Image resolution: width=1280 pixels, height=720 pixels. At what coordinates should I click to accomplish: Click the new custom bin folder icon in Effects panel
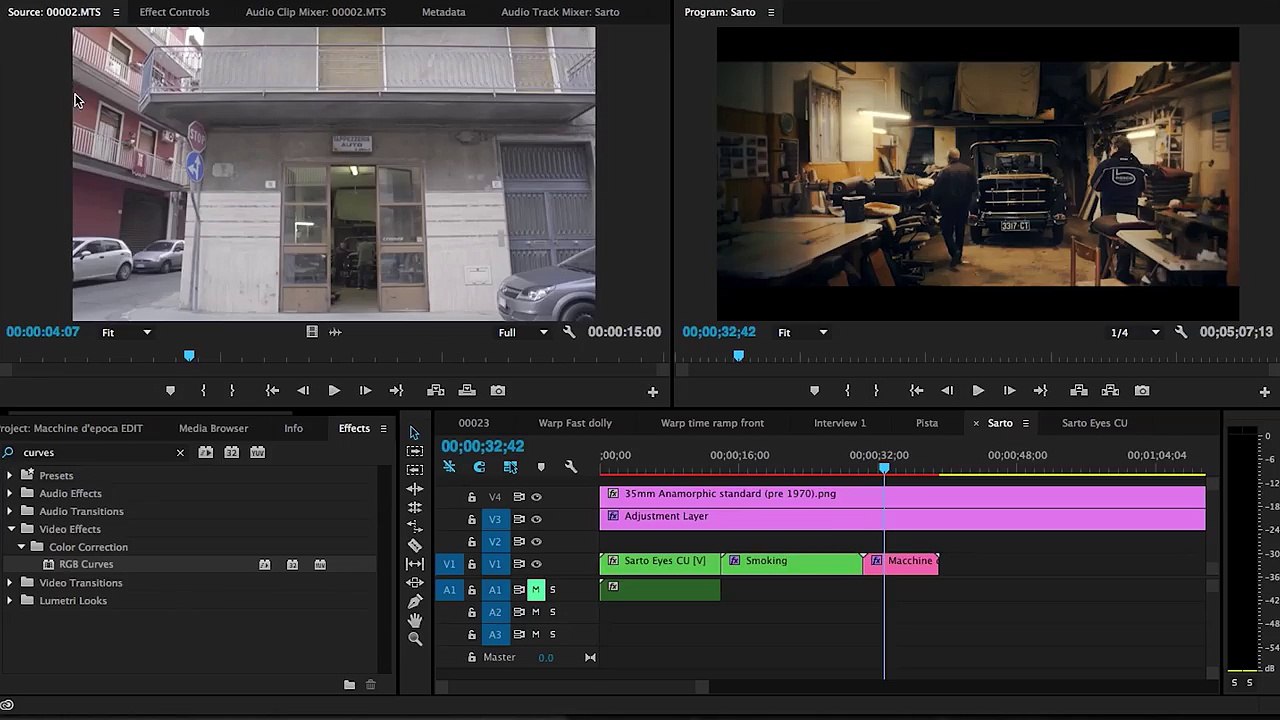tap(349, 685)
